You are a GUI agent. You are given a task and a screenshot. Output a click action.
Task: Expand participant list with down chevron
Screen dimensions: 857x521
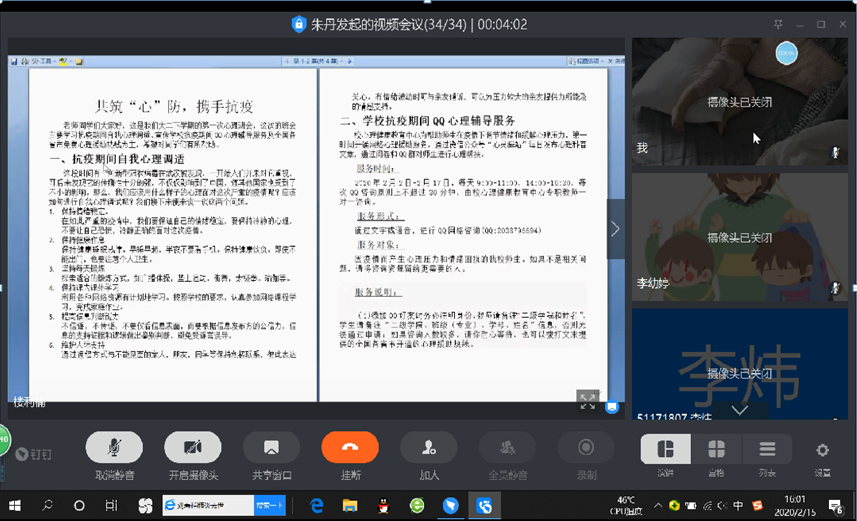pos(740,409)
